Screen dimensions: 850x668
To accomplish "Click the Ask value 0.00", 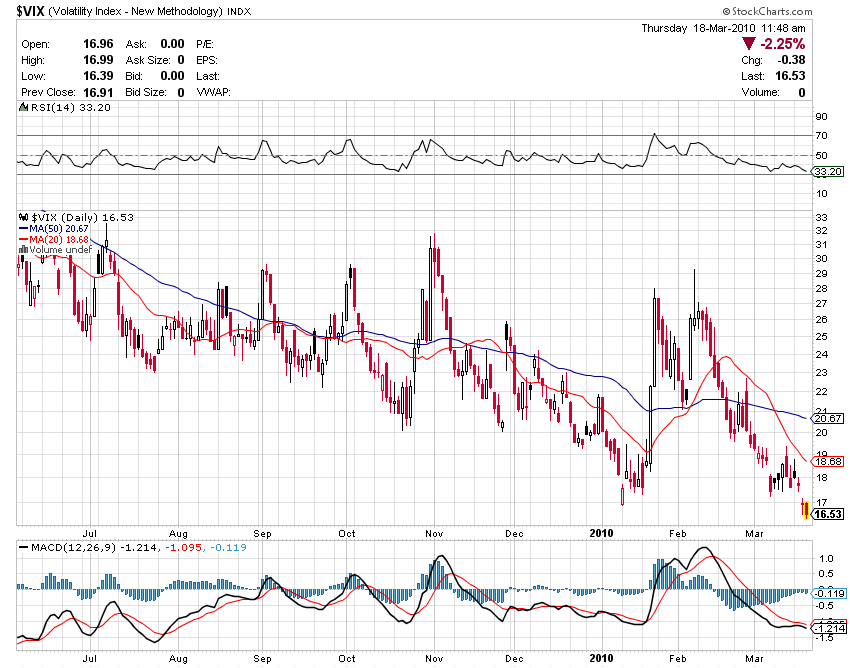I will point(172,44).
